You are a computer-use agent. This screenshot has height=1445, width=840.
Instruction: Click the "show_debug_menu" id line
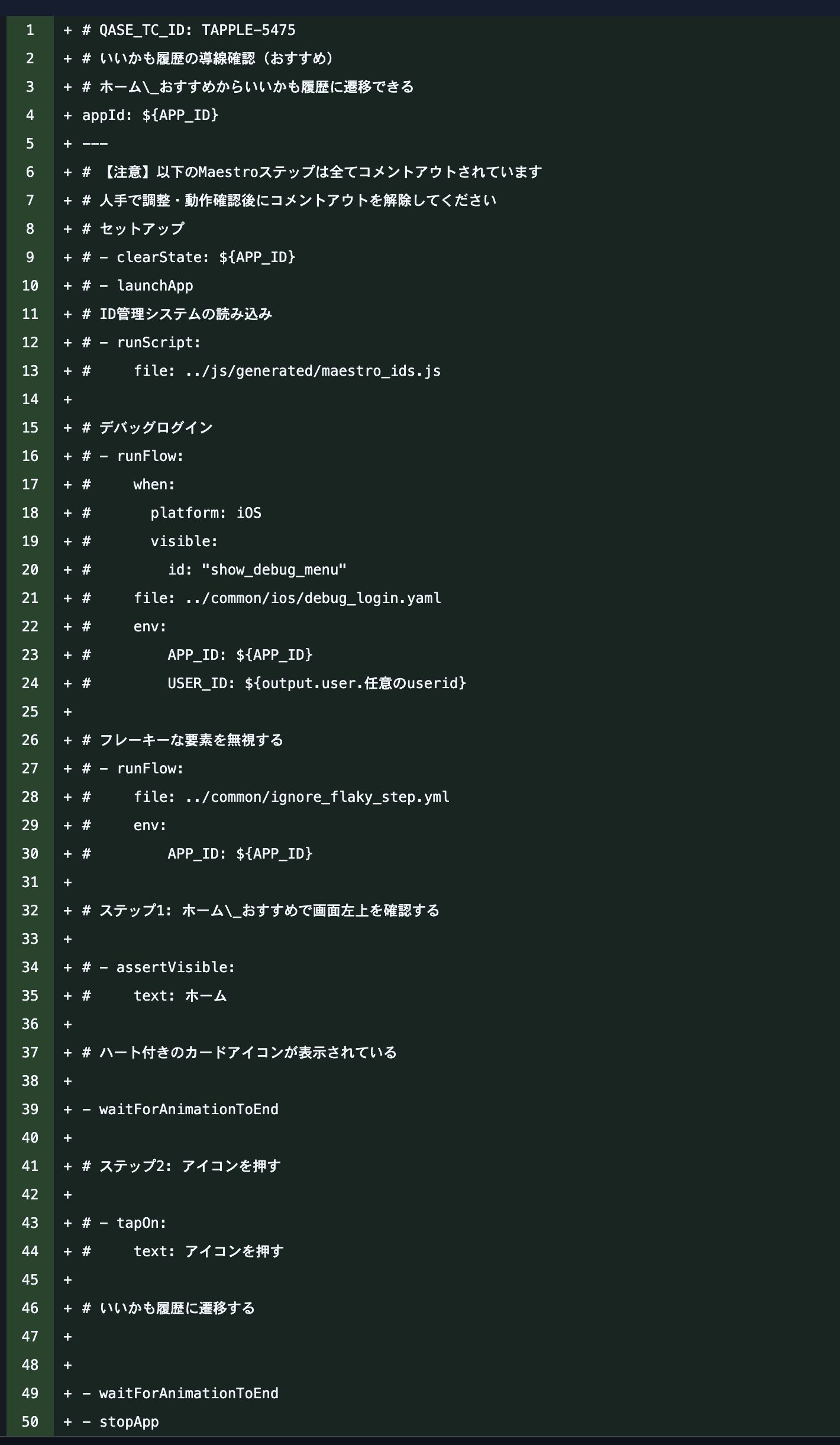point(257,570)
